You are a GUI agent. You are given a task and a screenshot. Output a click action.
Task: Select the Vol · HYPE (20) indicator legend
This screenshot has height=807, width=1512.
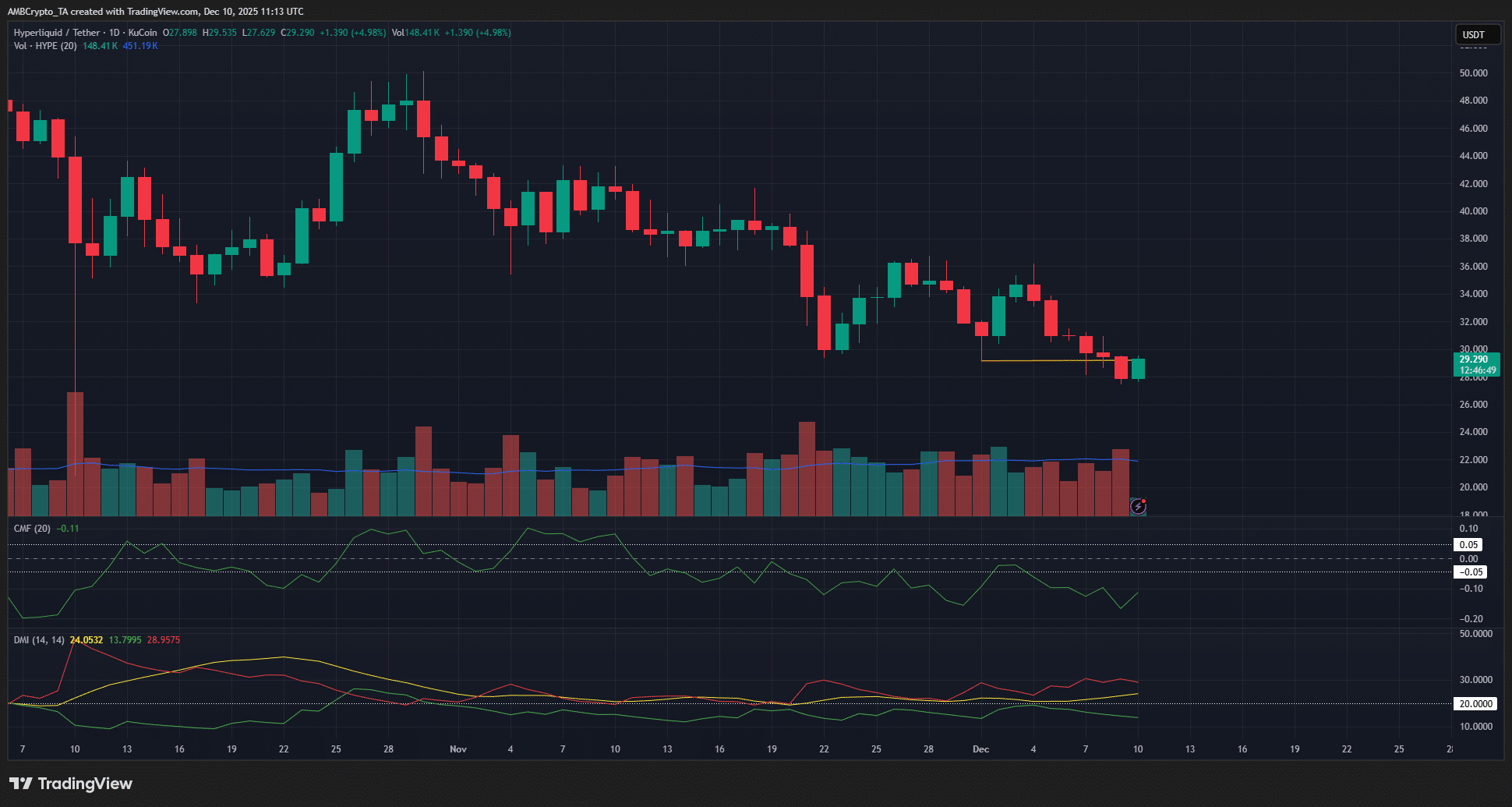[x=43, y=46]
